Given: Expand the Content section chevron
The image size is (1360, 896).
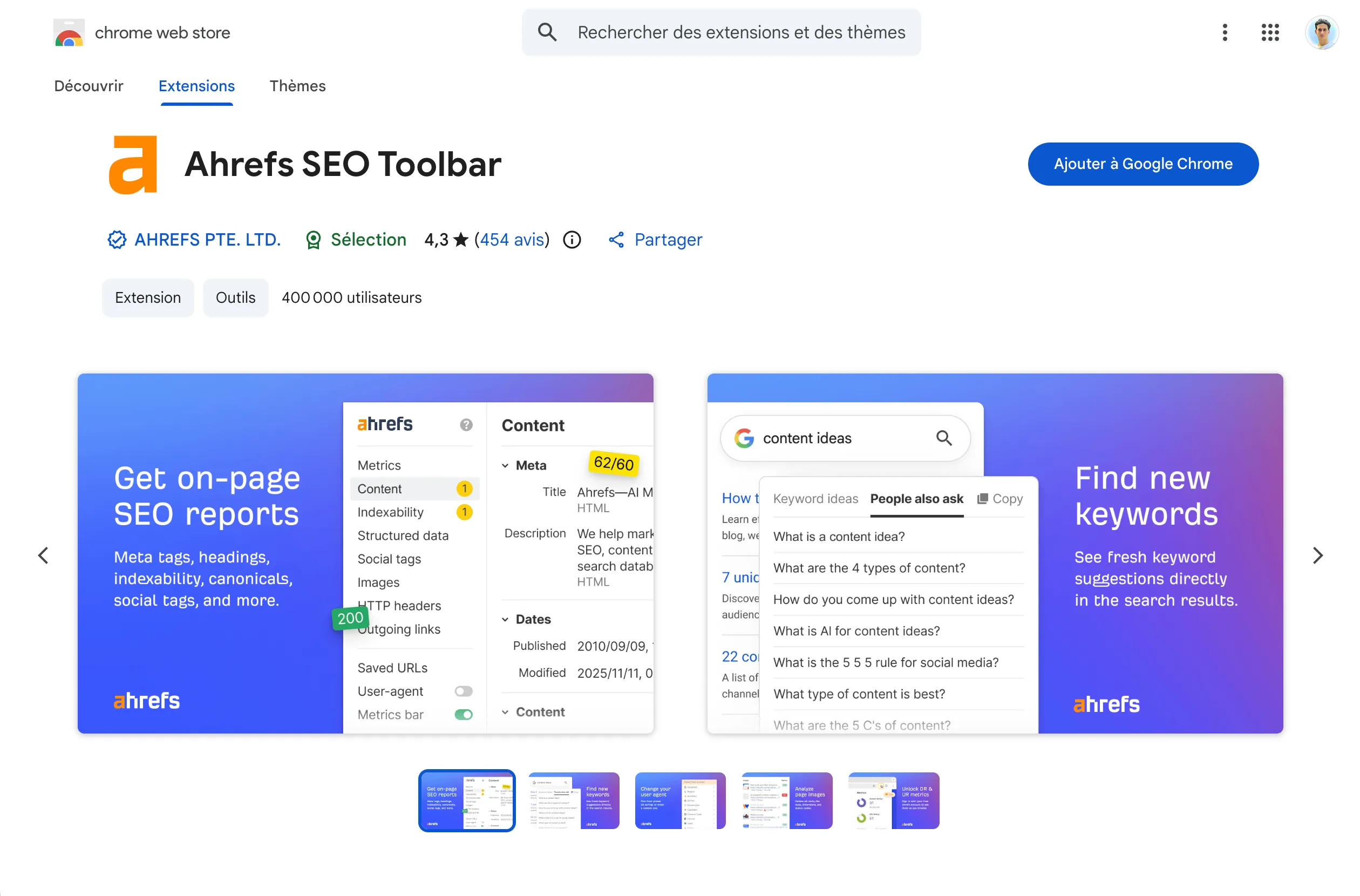Looking at the screenshot, I should [x=505, y=711].
